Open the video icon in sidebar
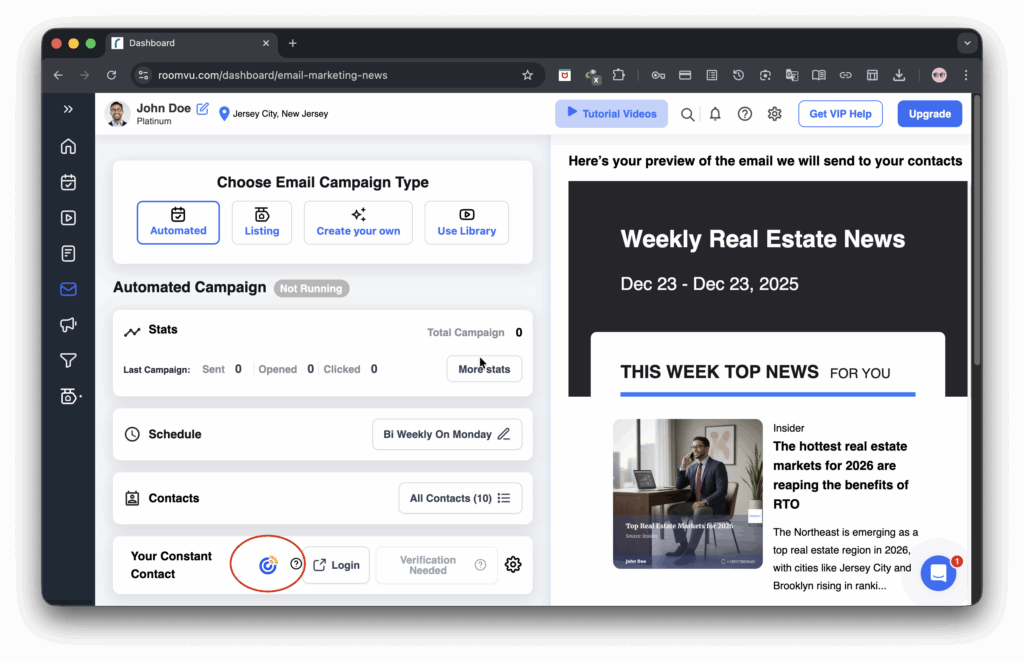The width and height of the screenshot is (1024, 661). pos(68,218)
